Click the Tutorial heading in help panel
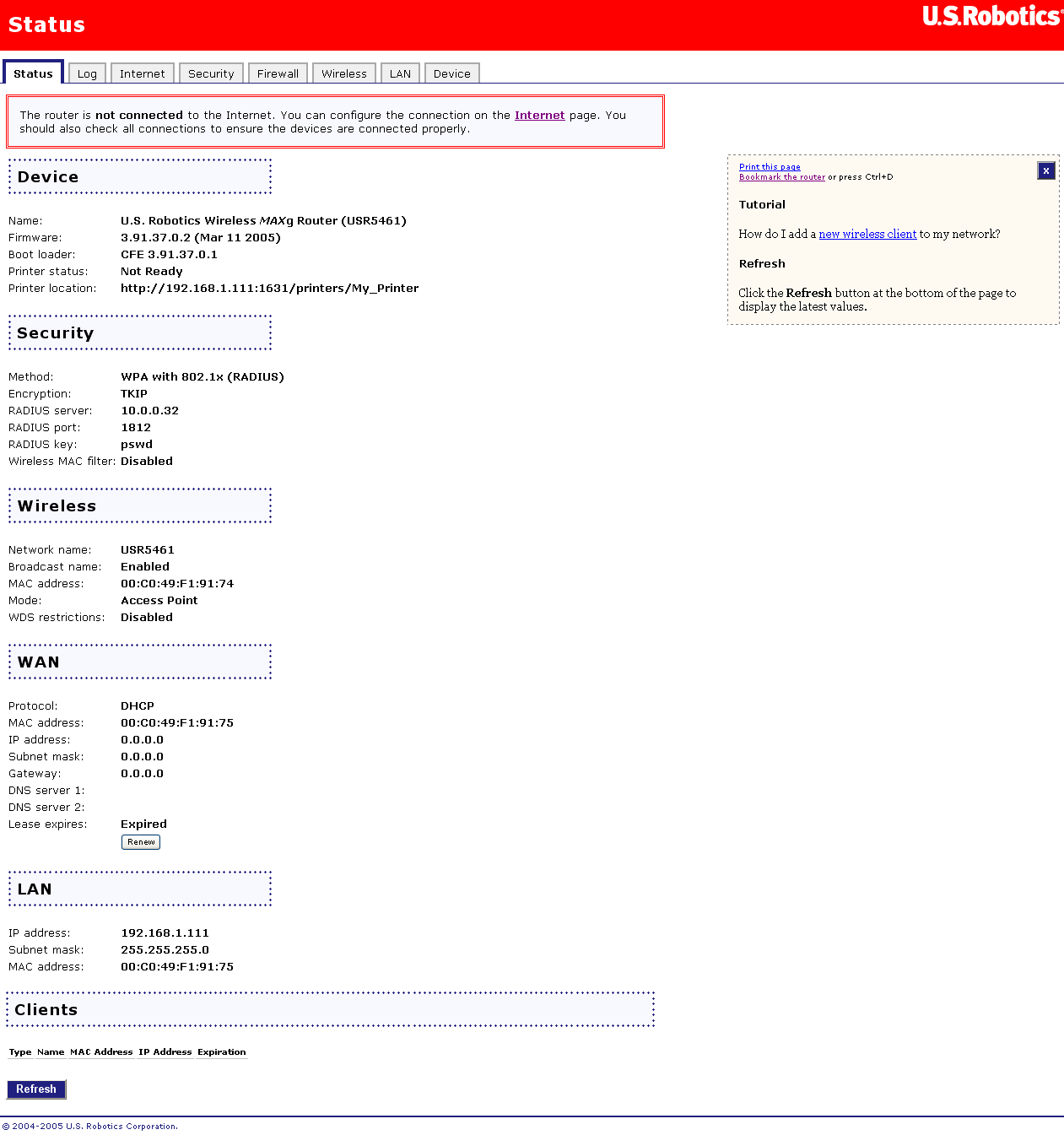 (762, 204)
